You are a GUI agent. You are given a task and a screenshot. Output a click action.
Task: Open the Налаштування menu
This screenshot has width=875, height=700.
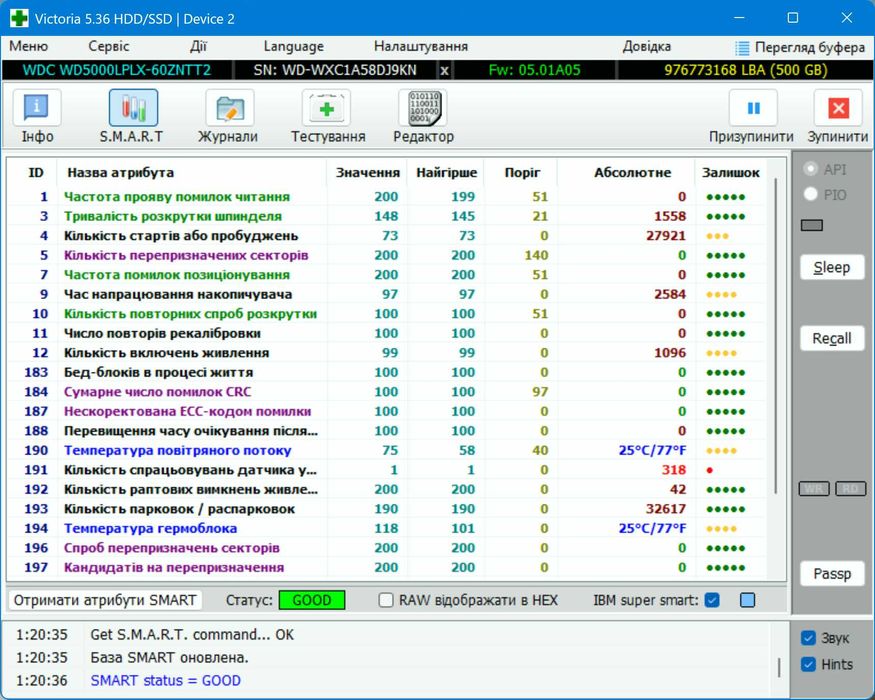pos(421,46)
